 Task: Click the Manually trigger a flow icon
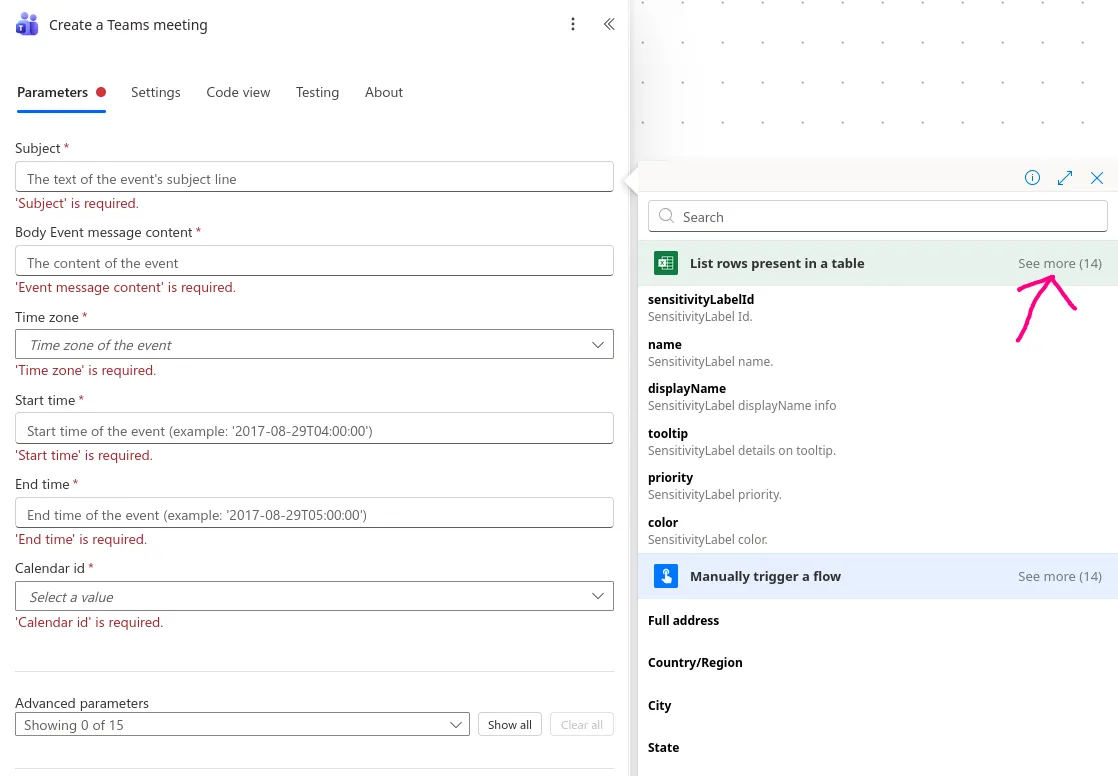[x=665, y=576]
